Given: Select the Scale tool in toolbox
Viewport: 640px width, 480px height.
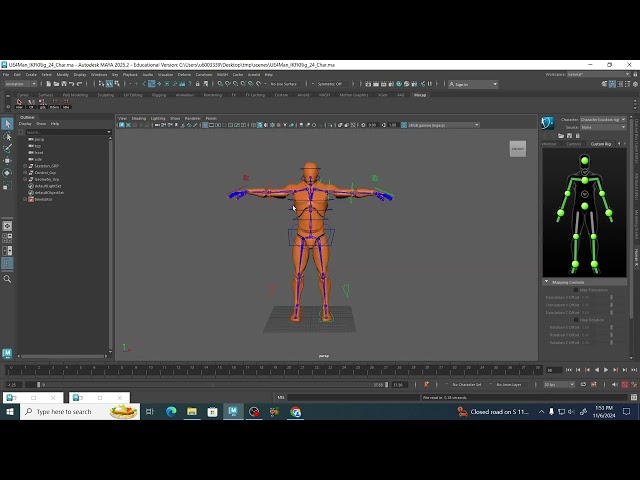Looking at the screenshot, I should tap(7, 186).
